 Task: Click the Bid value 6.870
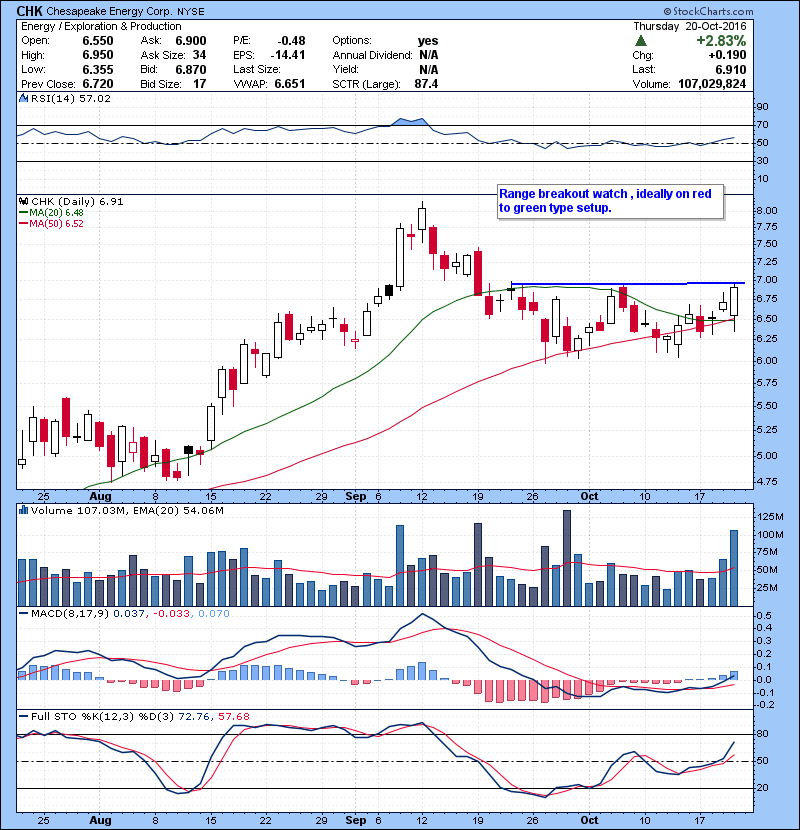(191, 69)
